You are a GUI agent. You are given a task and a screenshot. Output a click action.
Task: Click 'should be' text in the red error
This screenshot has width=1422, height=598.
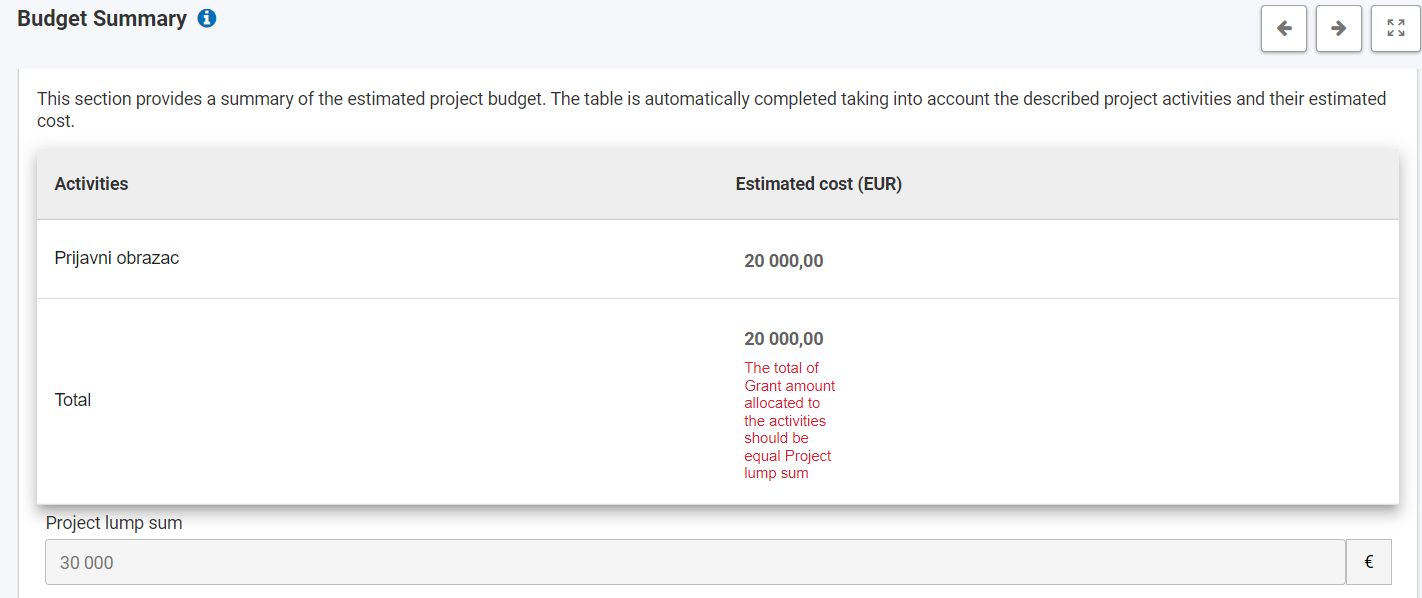[x=776, y=438]
